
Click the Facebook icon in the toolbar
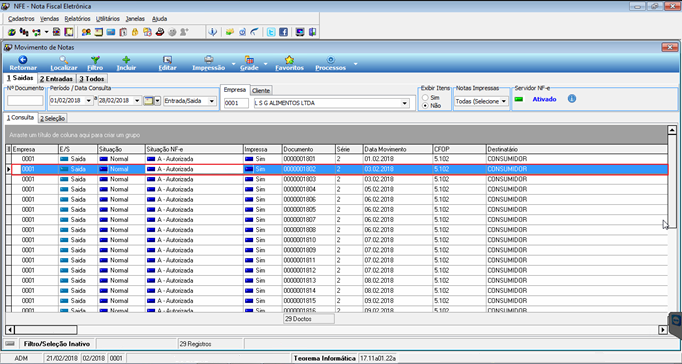[284, 32]
